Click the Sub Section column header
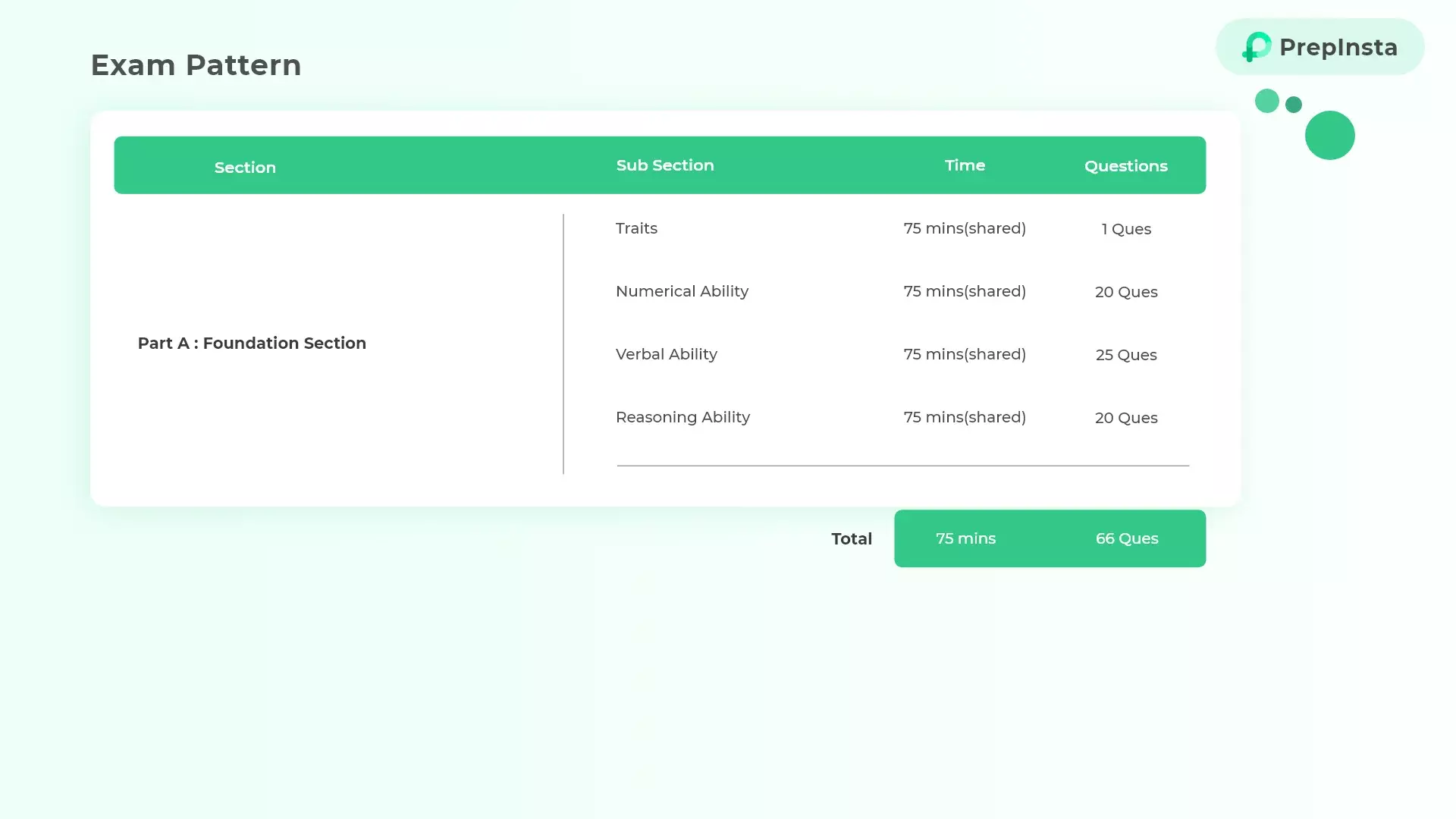The width and height of the screenshot is (1456, 819). [x=665, y=165]
